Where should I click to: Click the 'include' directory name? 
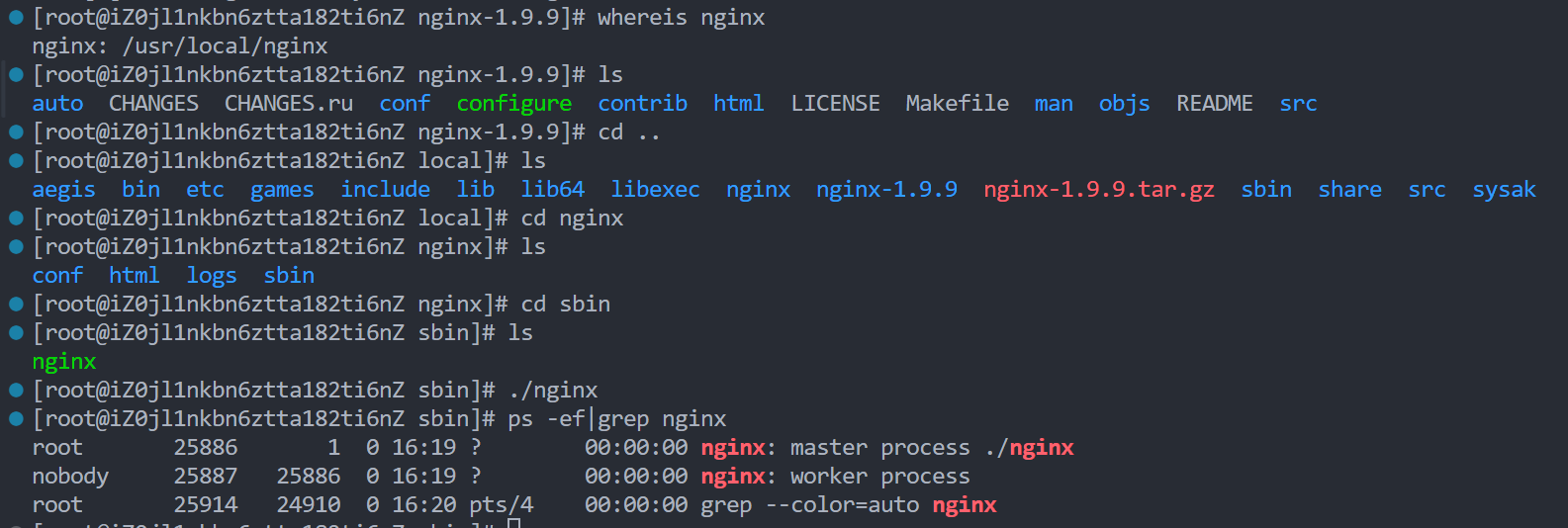click(386, 190)
